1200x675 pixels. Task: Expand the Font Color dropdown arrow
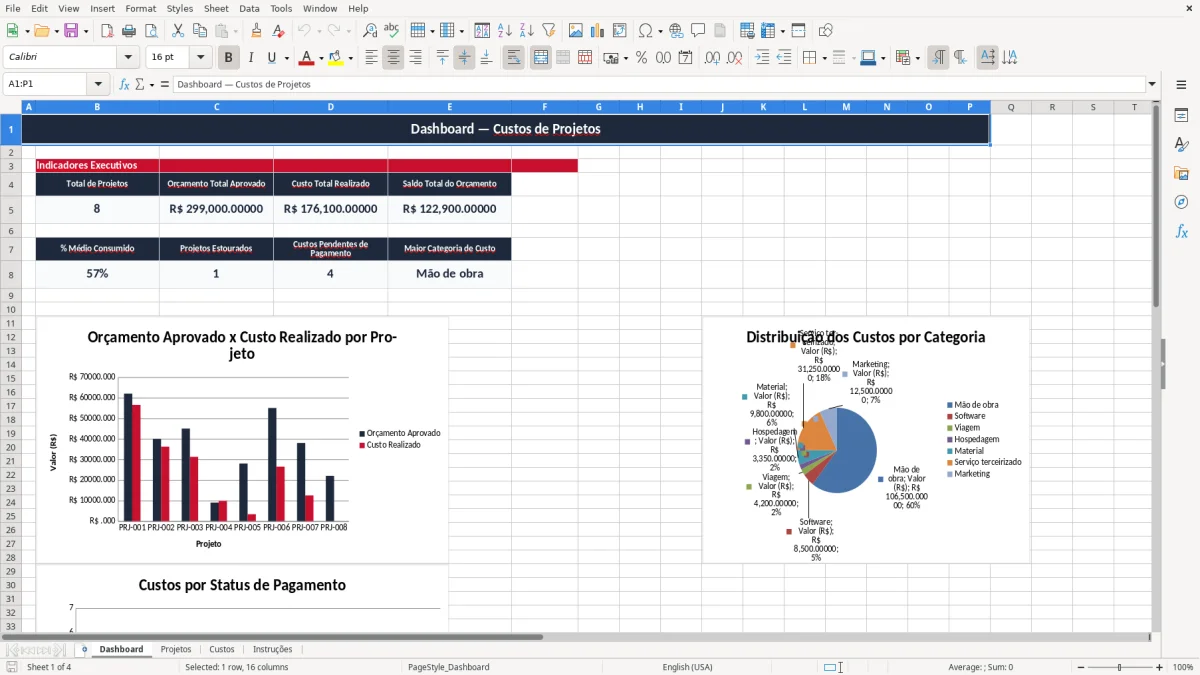[x=322, y=58]
